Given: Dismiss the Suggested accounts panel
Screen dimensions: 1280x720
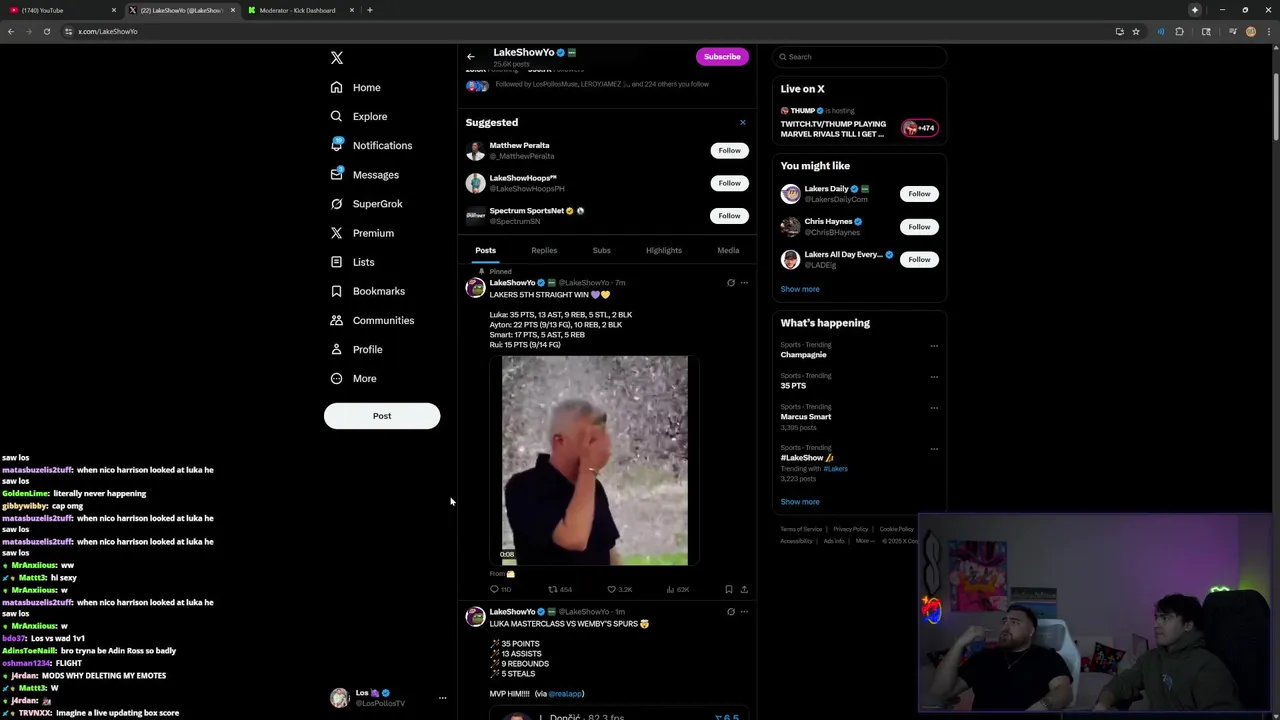Looking at the screenshot, I should pos(742,122).
